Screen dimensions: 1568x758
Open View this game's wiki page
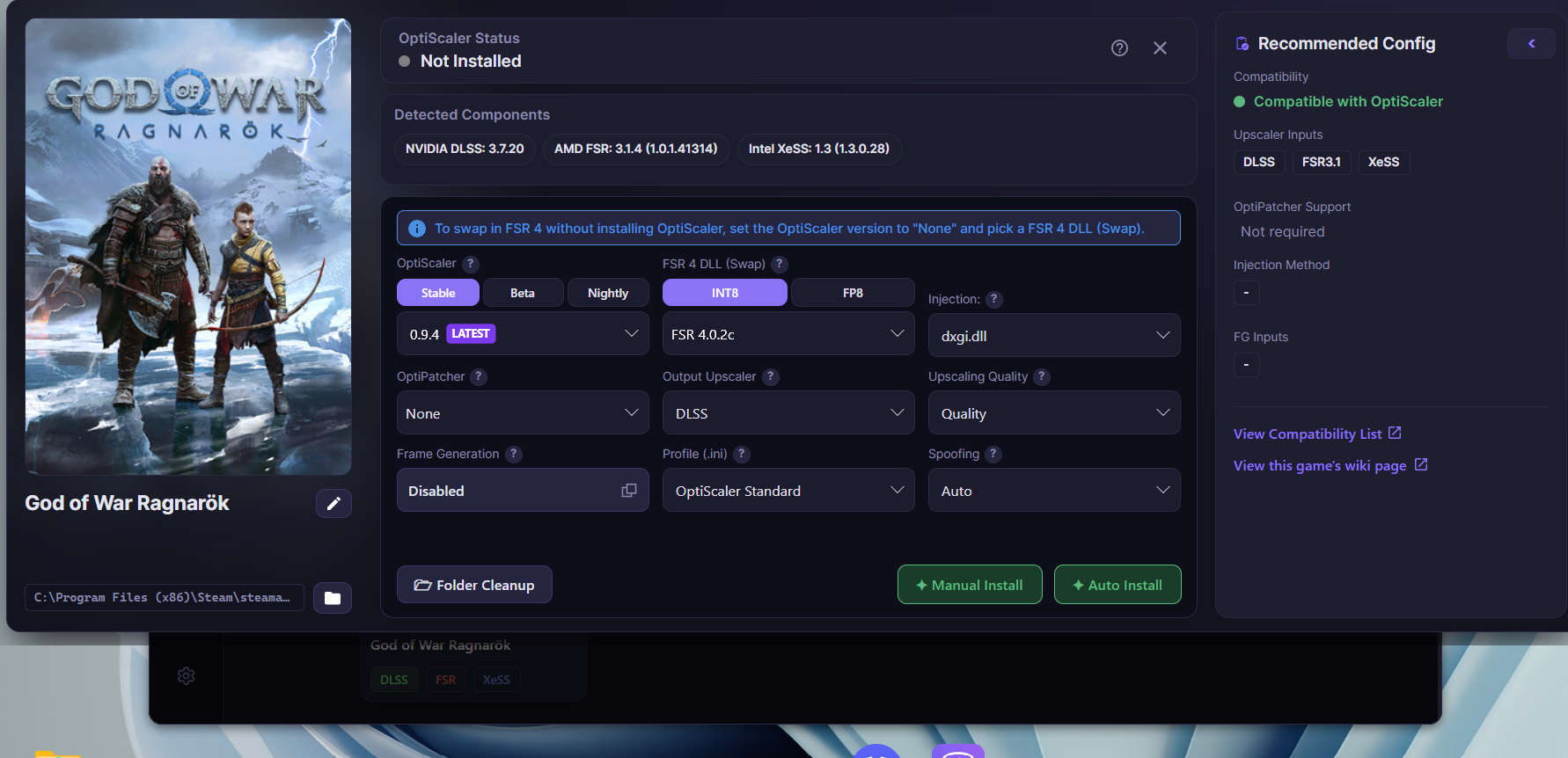[1330, 465]
